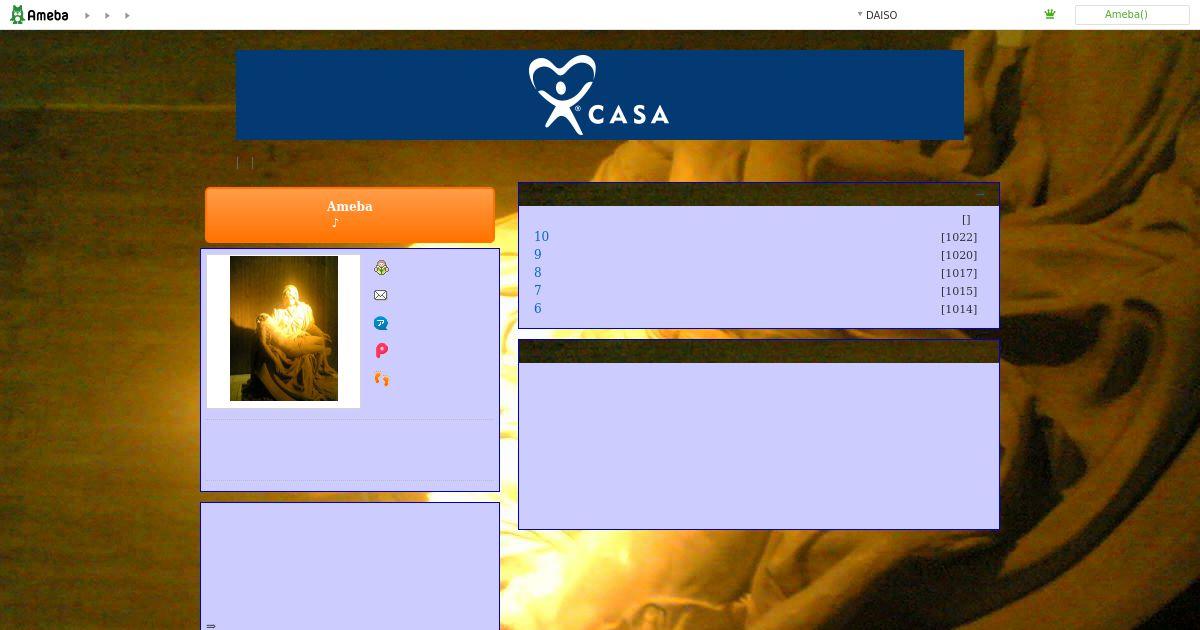This screenshot has height=630, width=1200.
Task: Click the empty [] bracket link above the dates
Action: click(966, 219)
